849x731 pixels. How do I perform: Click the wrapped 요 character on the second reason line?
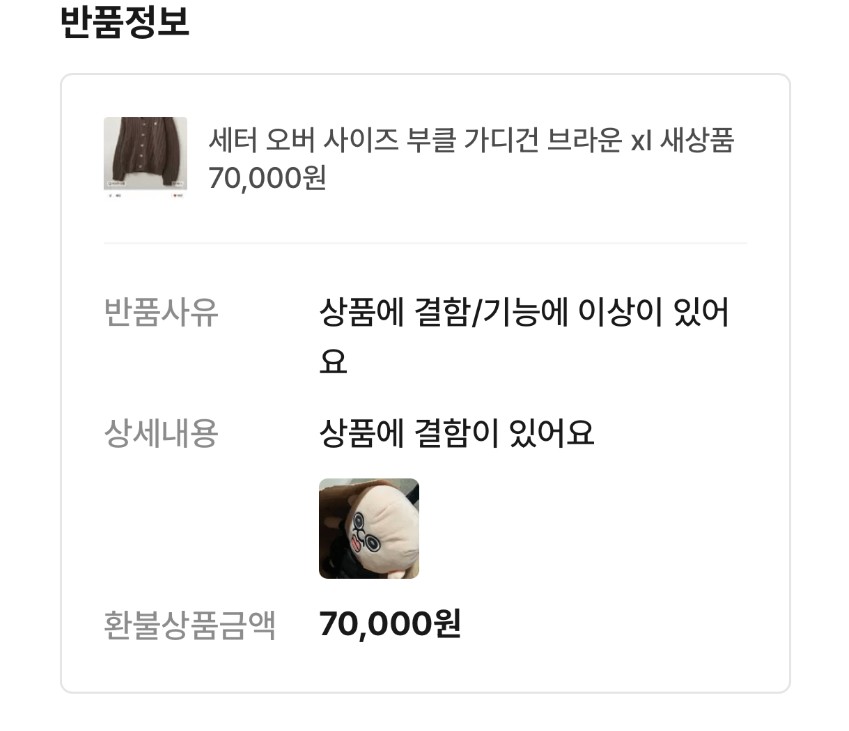(x=333, y=361)
